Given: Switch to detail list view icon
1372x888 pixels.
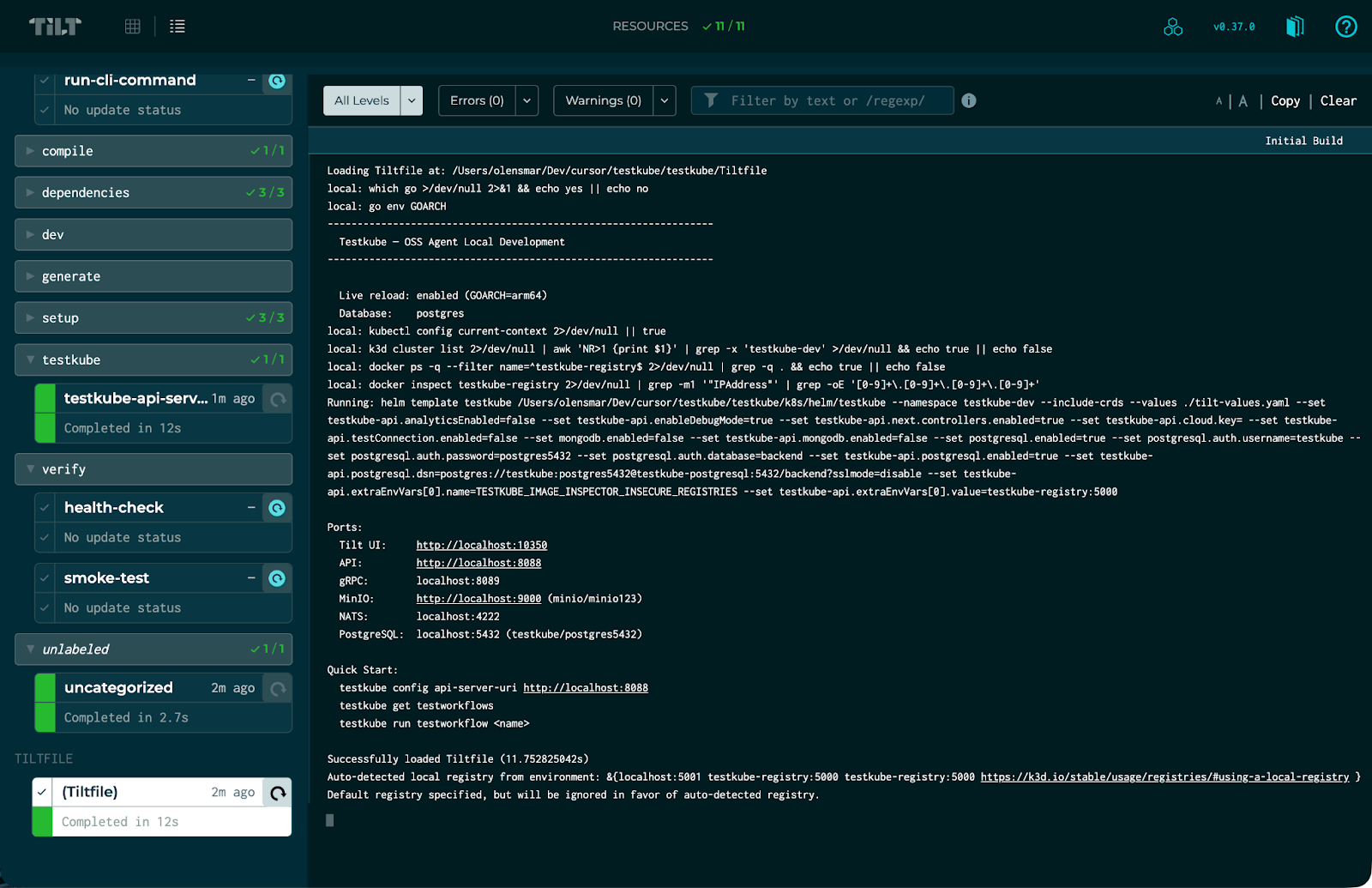Looking at the screenshot, I should click(x=178, y=27).
